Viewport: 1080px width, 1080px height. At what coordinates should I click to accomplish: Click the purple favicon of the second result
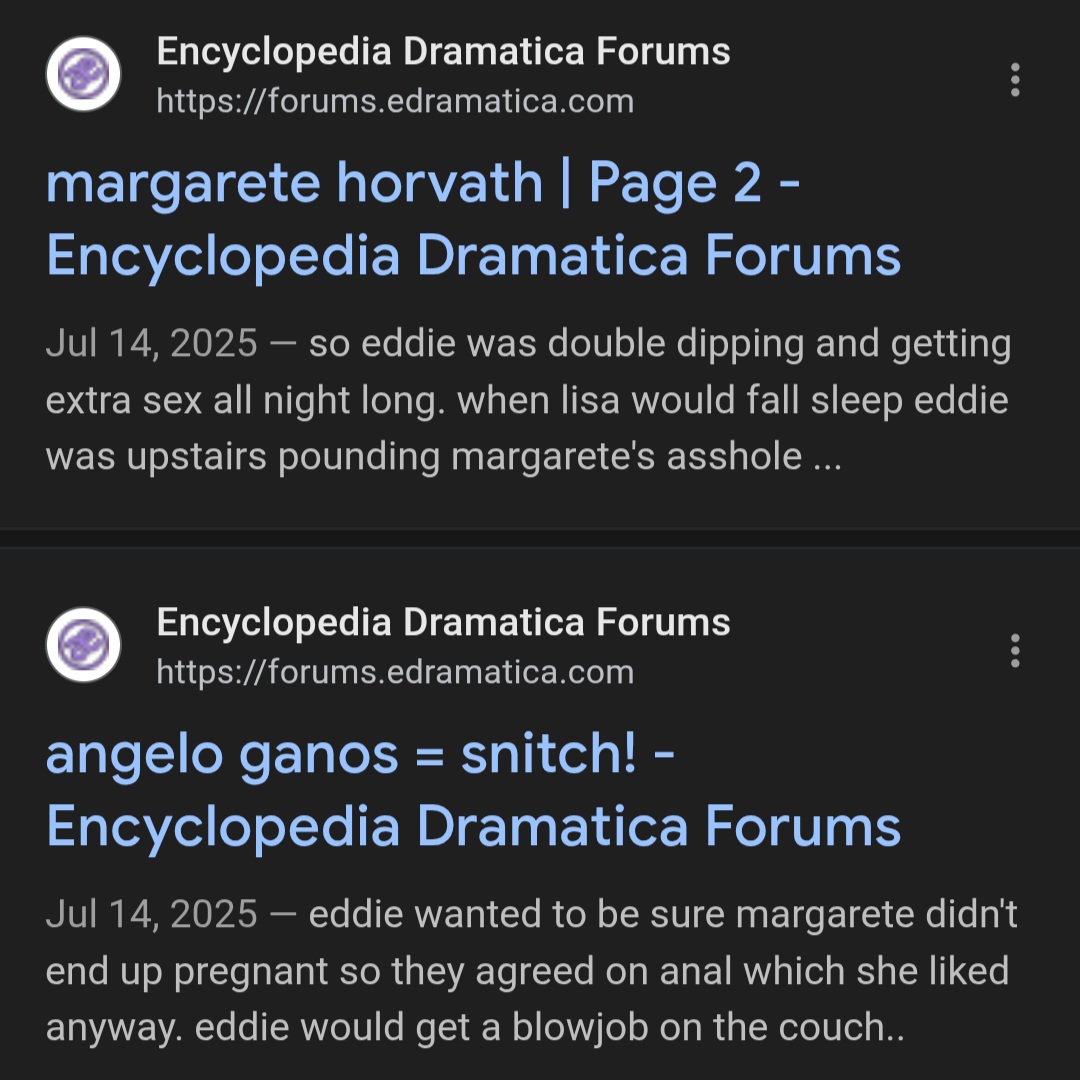point(84,646)
